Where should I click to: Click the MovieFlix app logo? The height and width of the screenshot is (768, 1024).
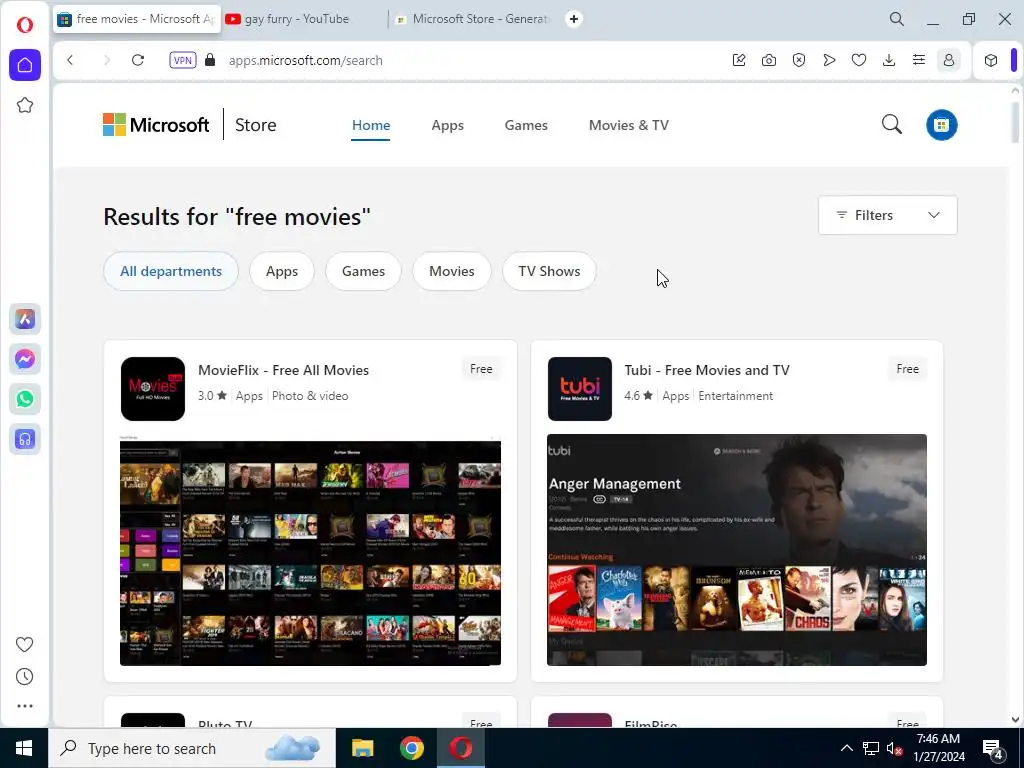(x=153, y=389)
